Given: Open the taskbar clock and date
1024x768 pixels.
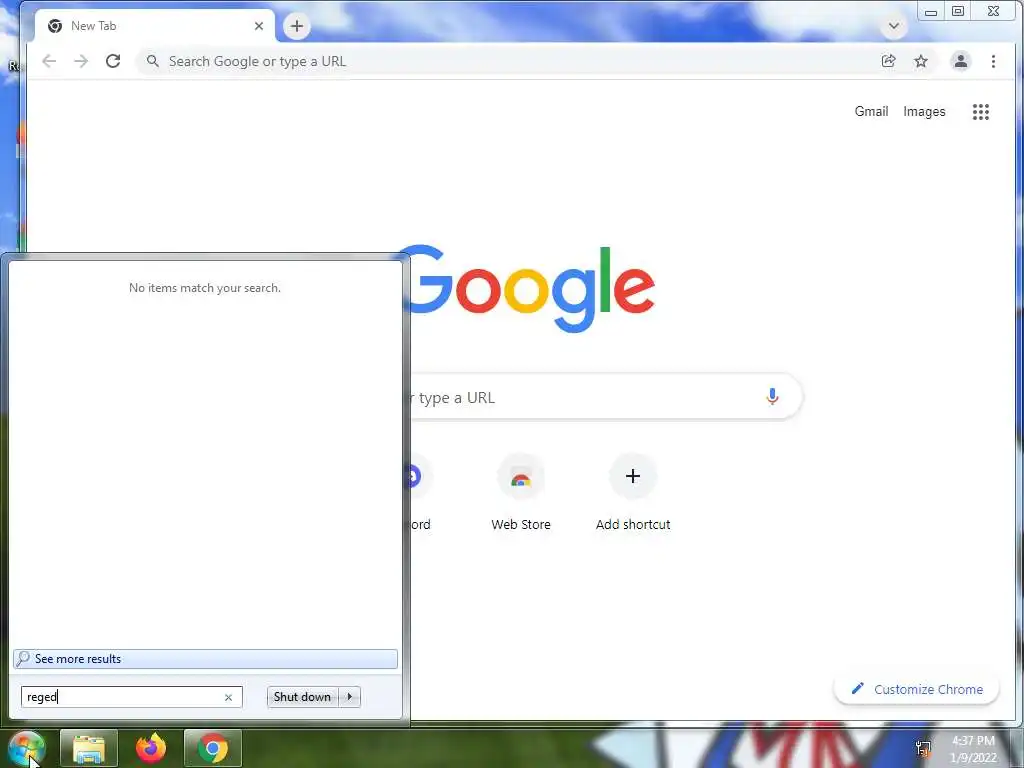Looking at the screenshot, I should (x=973, y=749).
